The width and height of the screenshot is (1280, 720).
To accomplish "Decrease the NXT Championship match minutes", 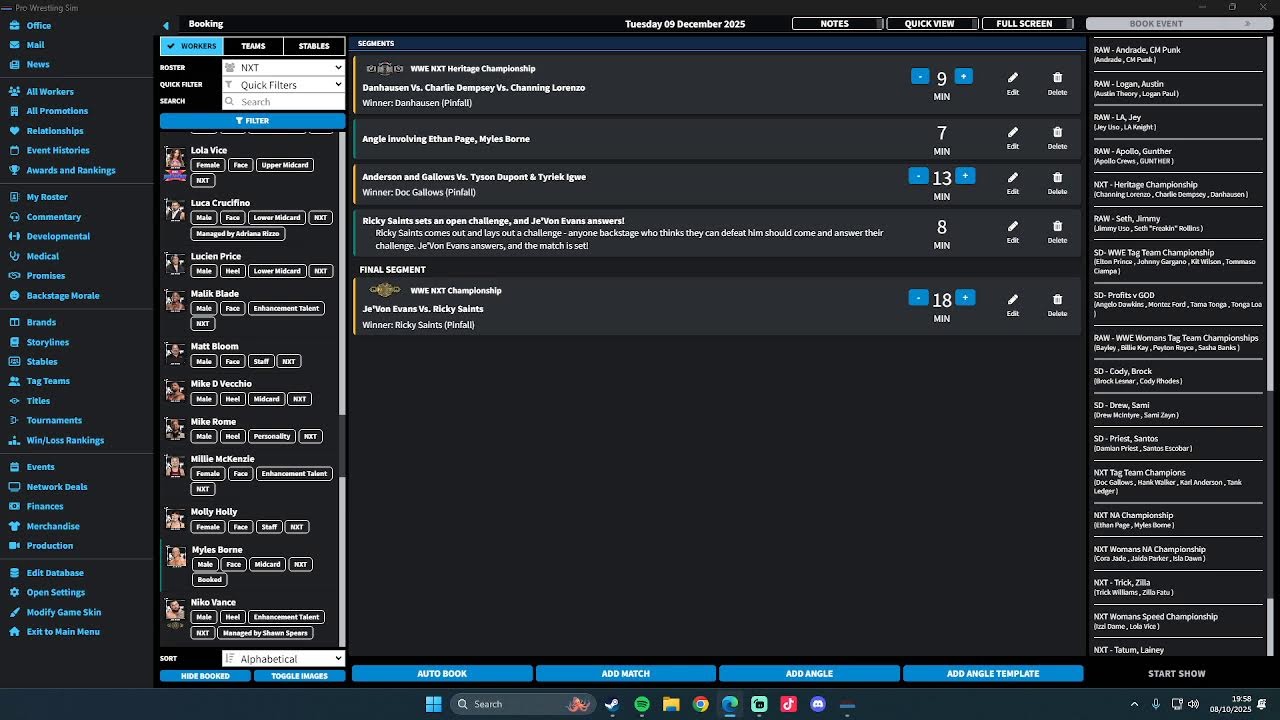I will click(x=918, y=297).
